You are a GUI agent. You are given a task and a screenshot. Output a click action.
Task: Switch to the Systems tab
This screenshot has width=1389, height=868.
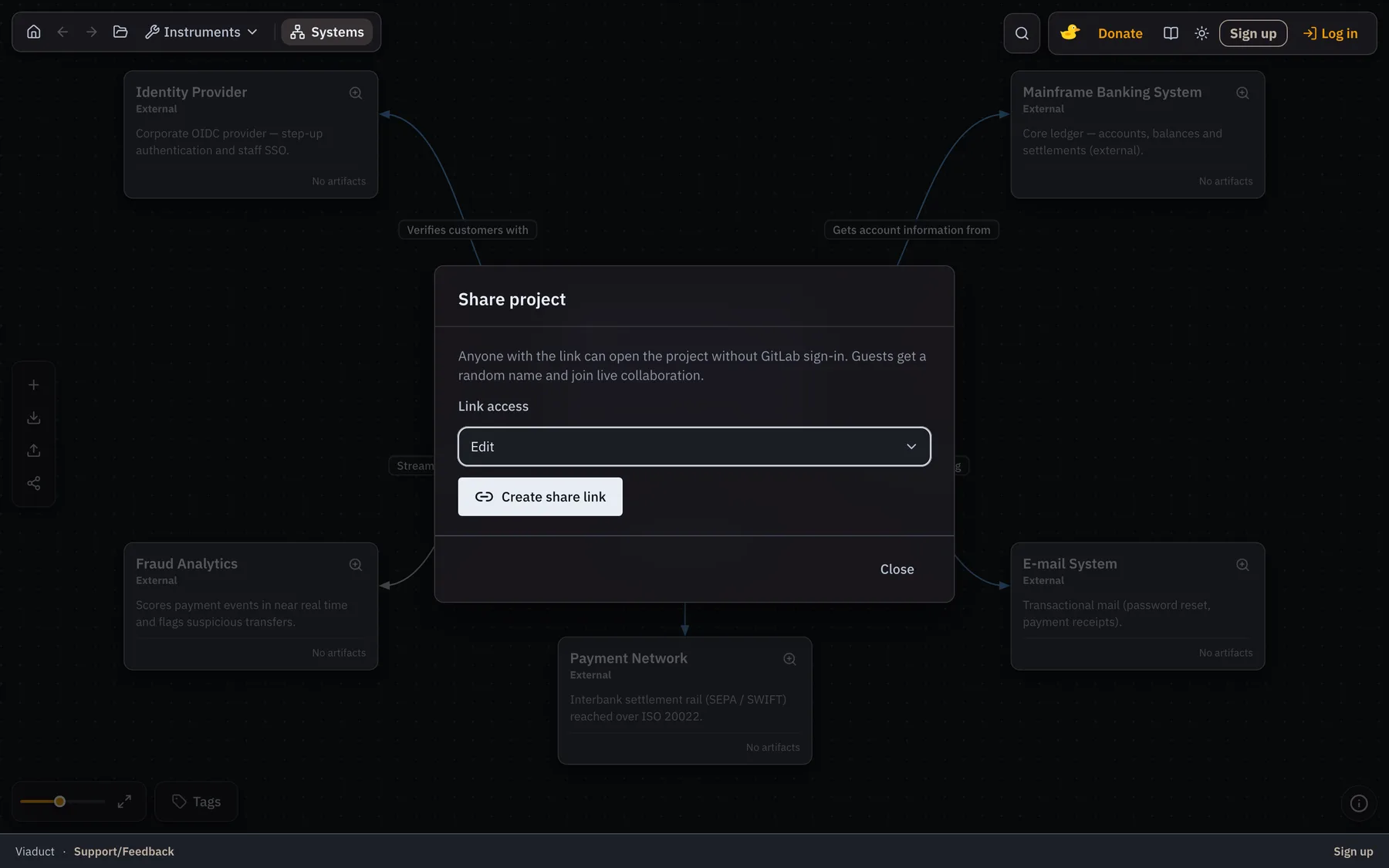[x=327, y=32]
